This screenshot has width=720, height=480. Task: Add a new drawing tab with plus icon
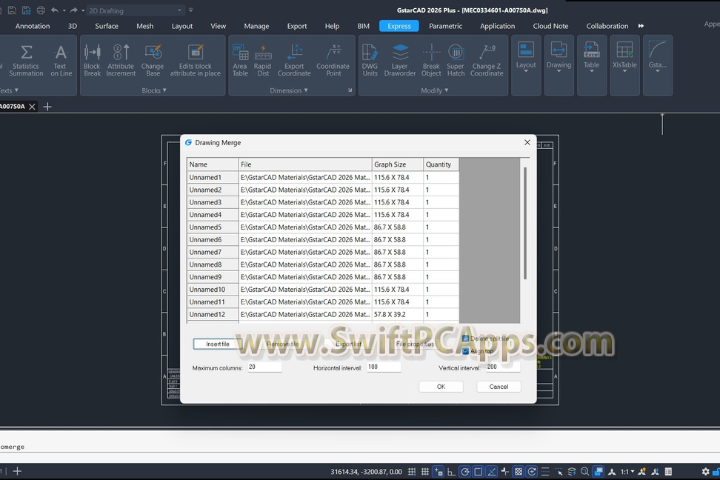click(47, 107)
